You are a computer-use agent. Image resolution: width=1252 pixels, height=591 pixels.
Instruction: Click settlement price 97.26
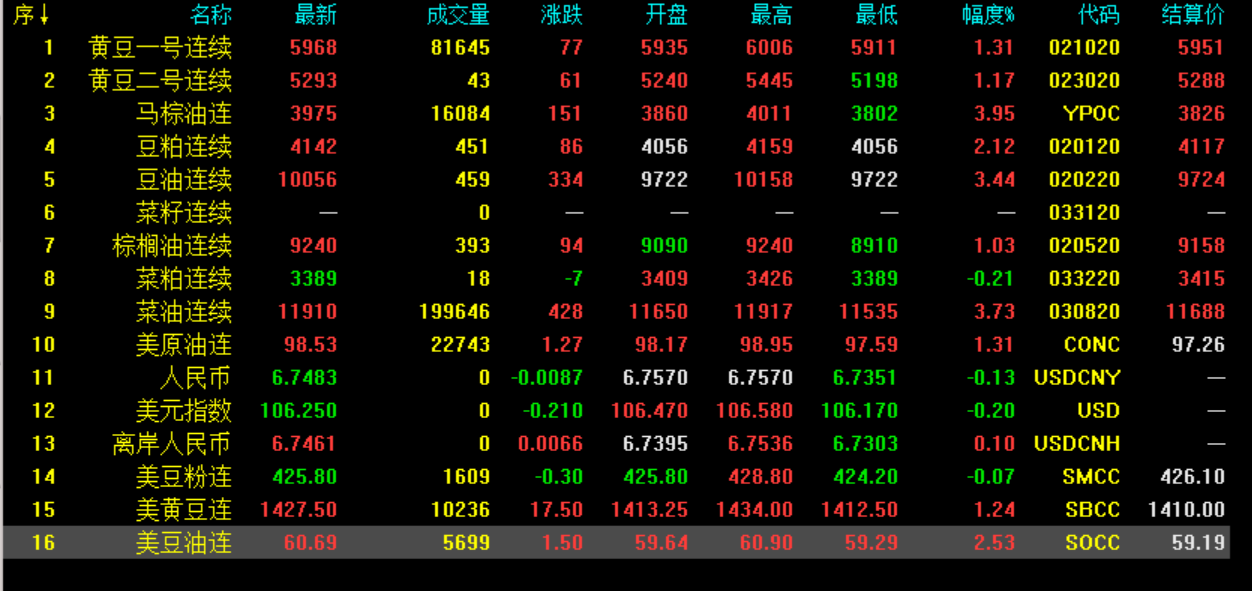pos(1198,344)
